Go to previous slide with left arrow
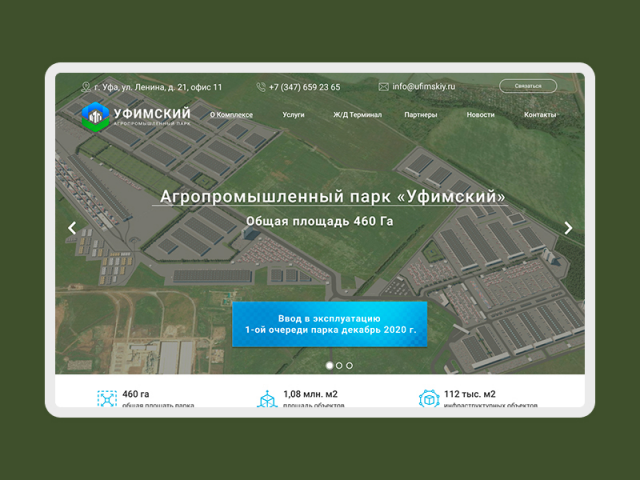The height and width of the screenshot is (480, 640). click(72, 228)
